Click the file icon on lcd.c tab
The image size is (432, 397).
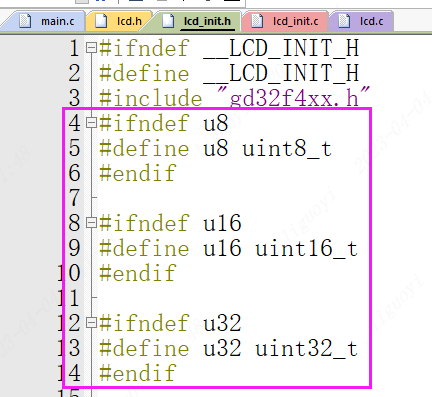(344, 21)
